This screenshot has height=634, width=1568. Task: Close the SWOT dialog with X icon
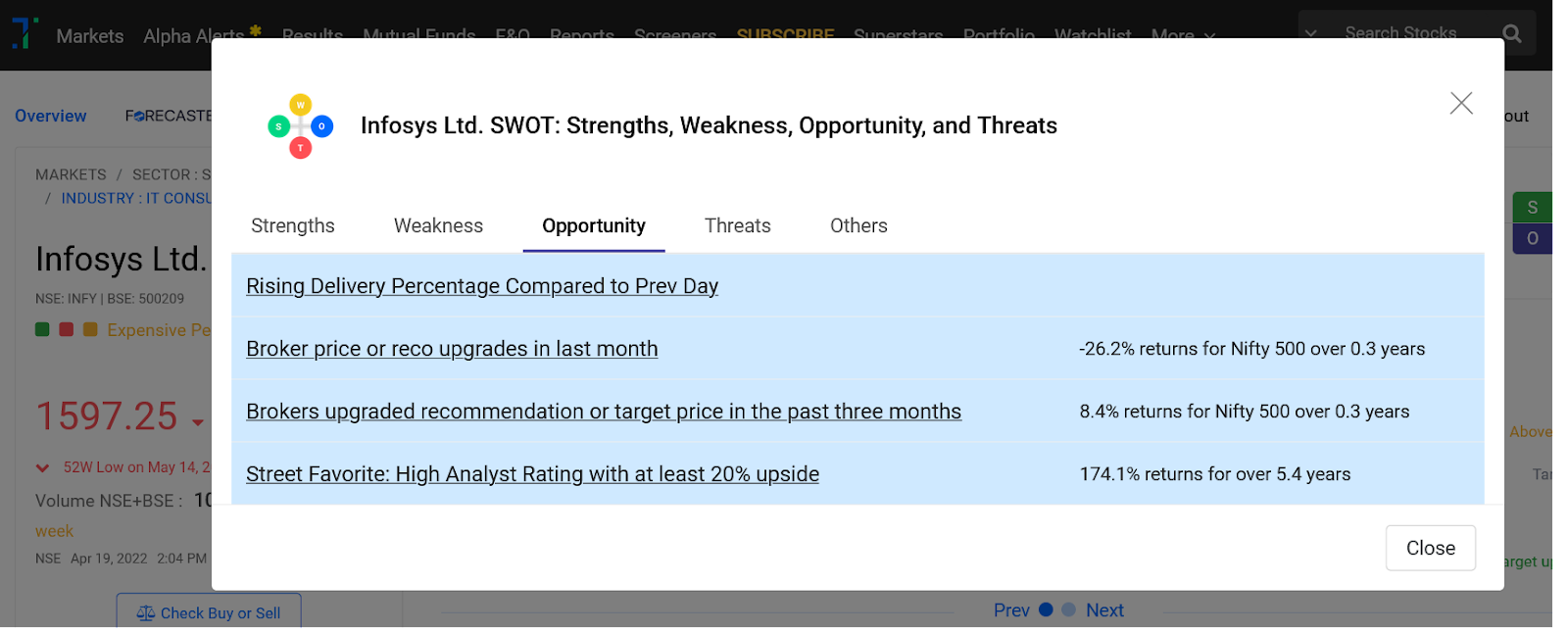click(x=1461, y=103)
